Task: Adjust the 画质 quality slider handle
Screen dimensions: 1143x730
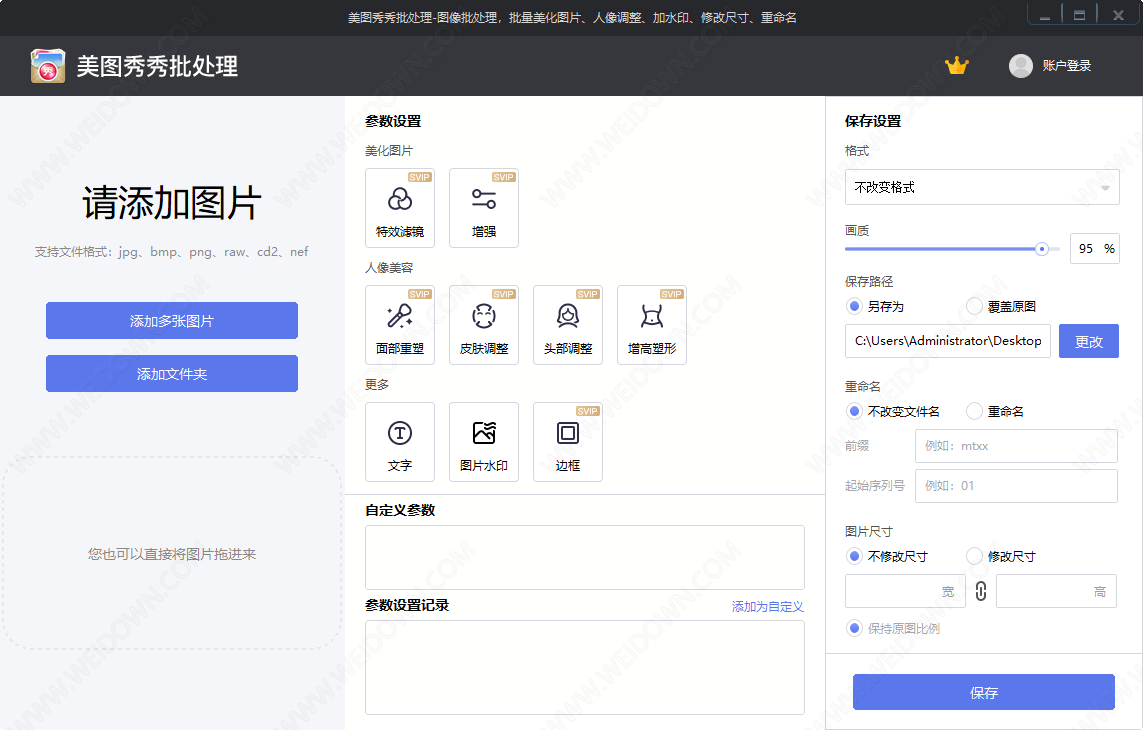Action: tap(1042, 249)
